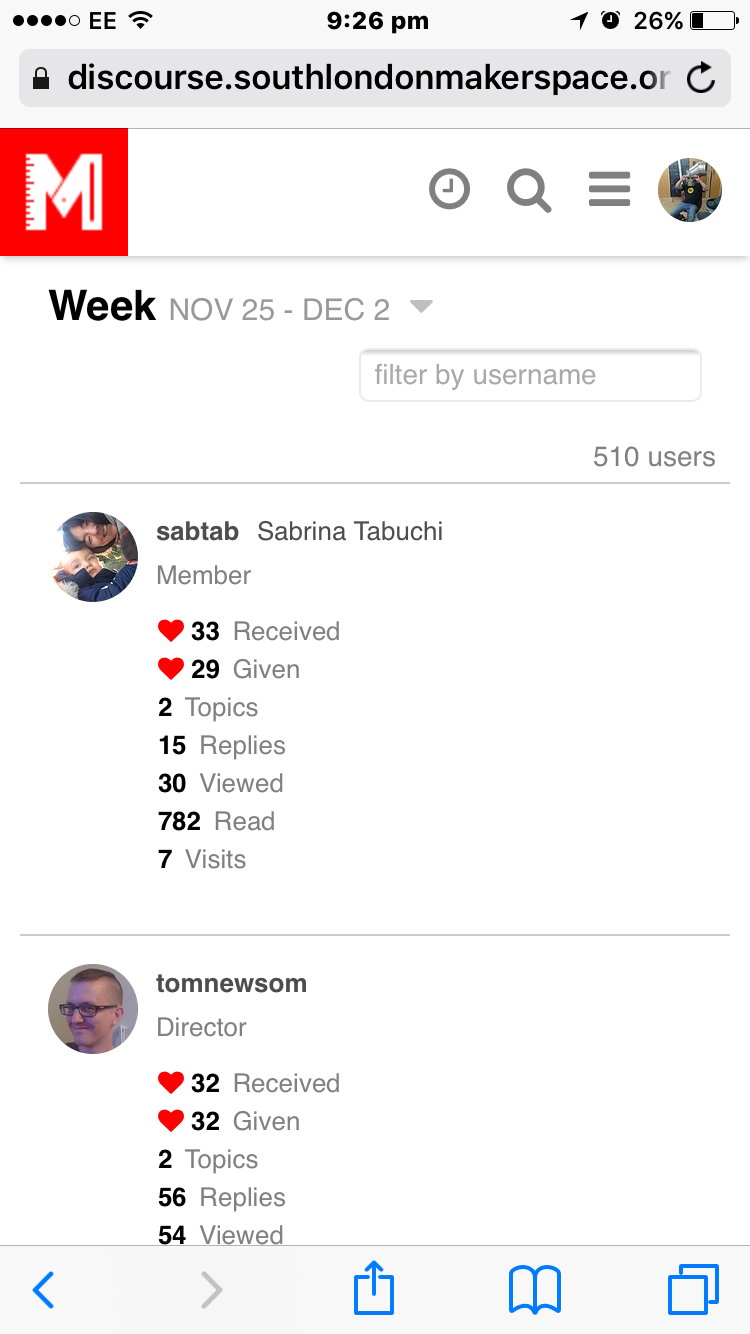Open the latest topics clock icon
This screenshot has width=750, height=1334.
450,189
